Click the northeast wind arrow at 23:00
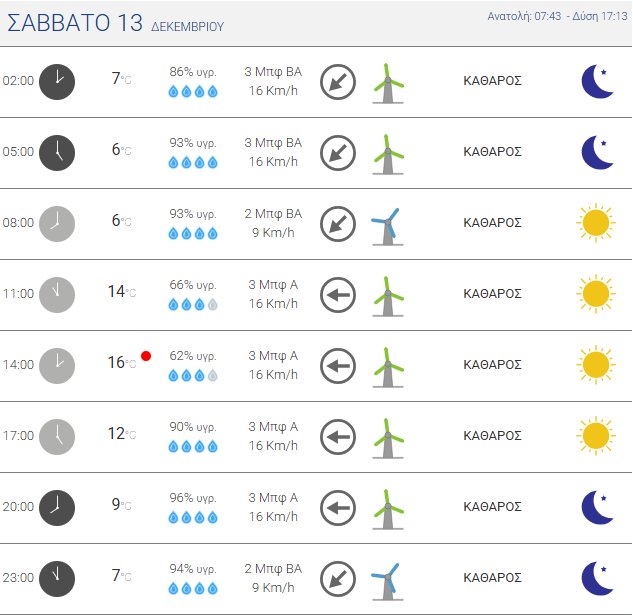Screen dimensions: 633x615 point(338,578)
